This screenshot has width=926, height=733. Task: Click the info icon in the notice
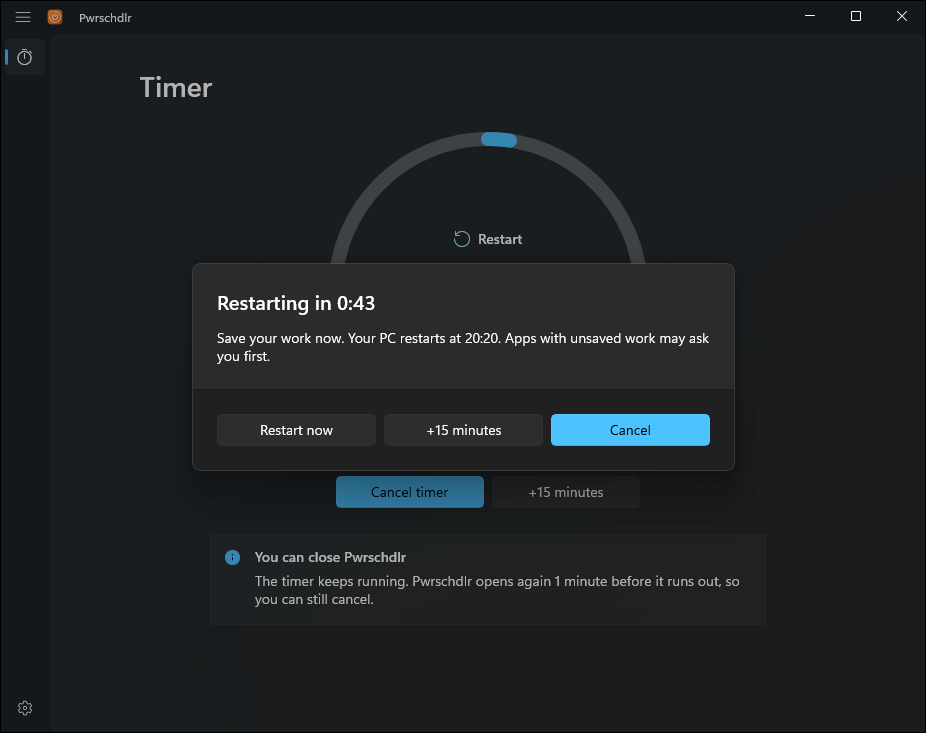233,557
